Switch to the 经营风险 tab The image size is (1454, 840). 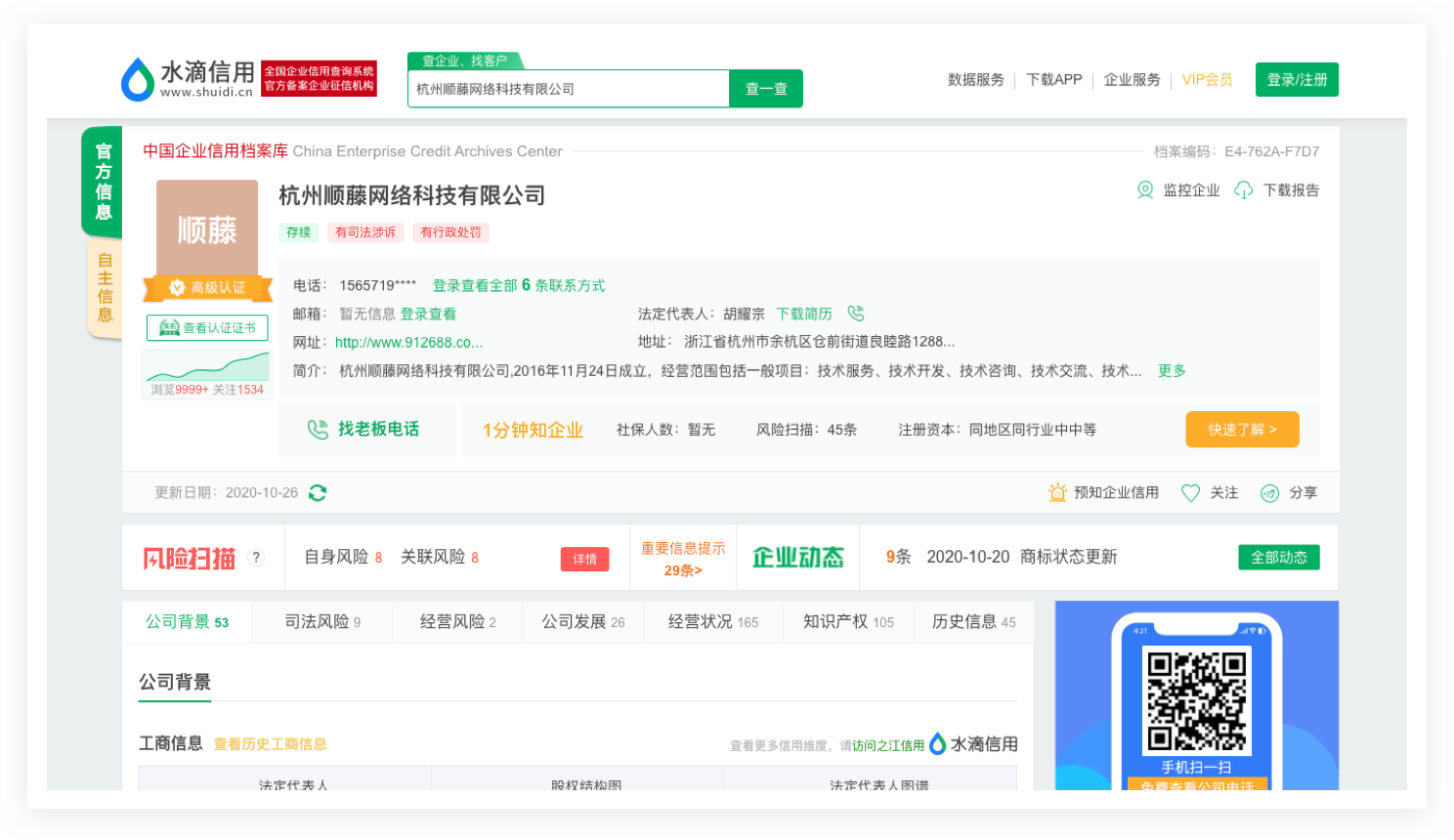pyautogui.click(x=458, y=622)
